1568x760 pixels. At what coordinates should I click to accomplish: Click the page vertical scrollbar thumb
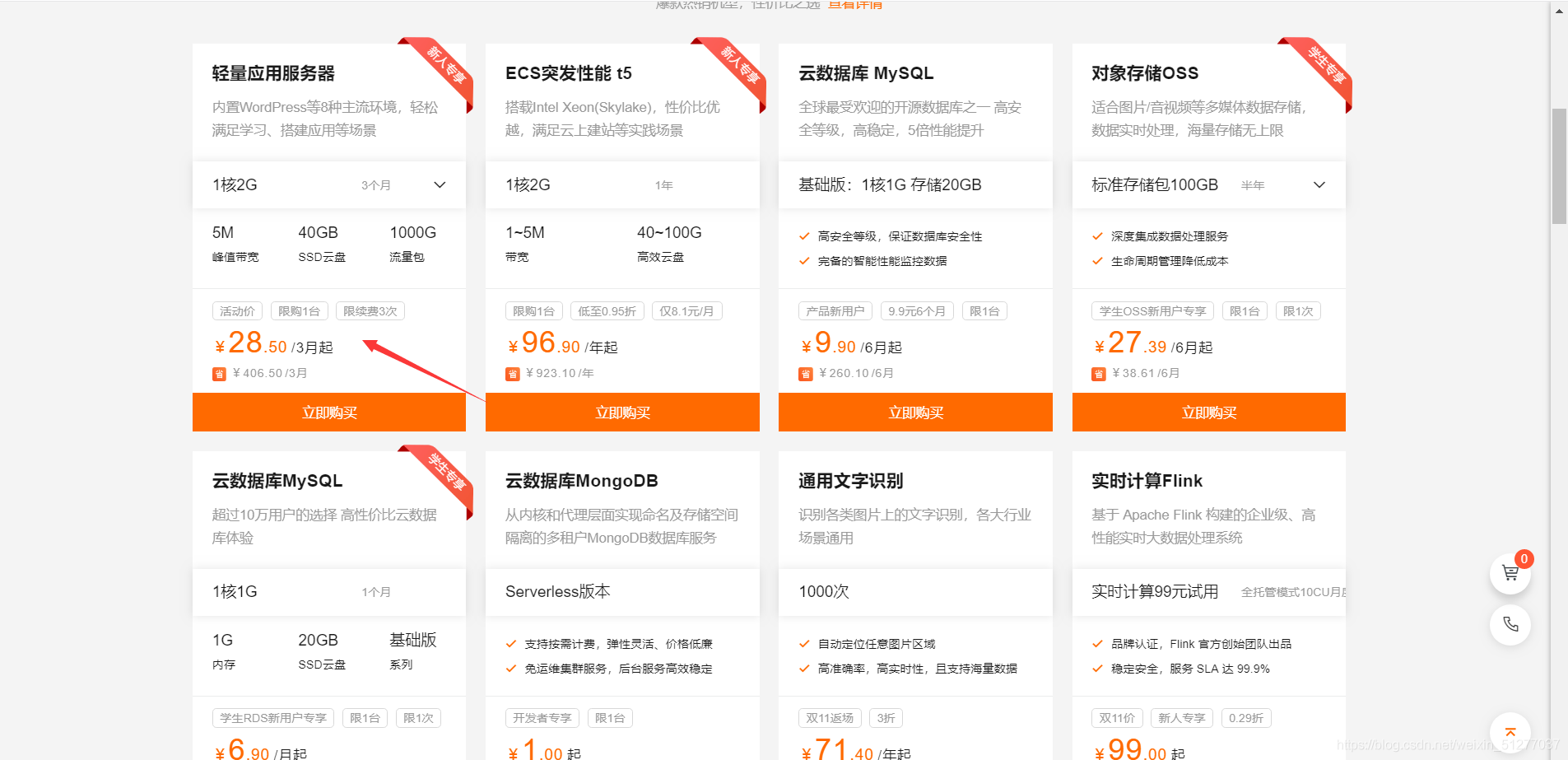1559,166
